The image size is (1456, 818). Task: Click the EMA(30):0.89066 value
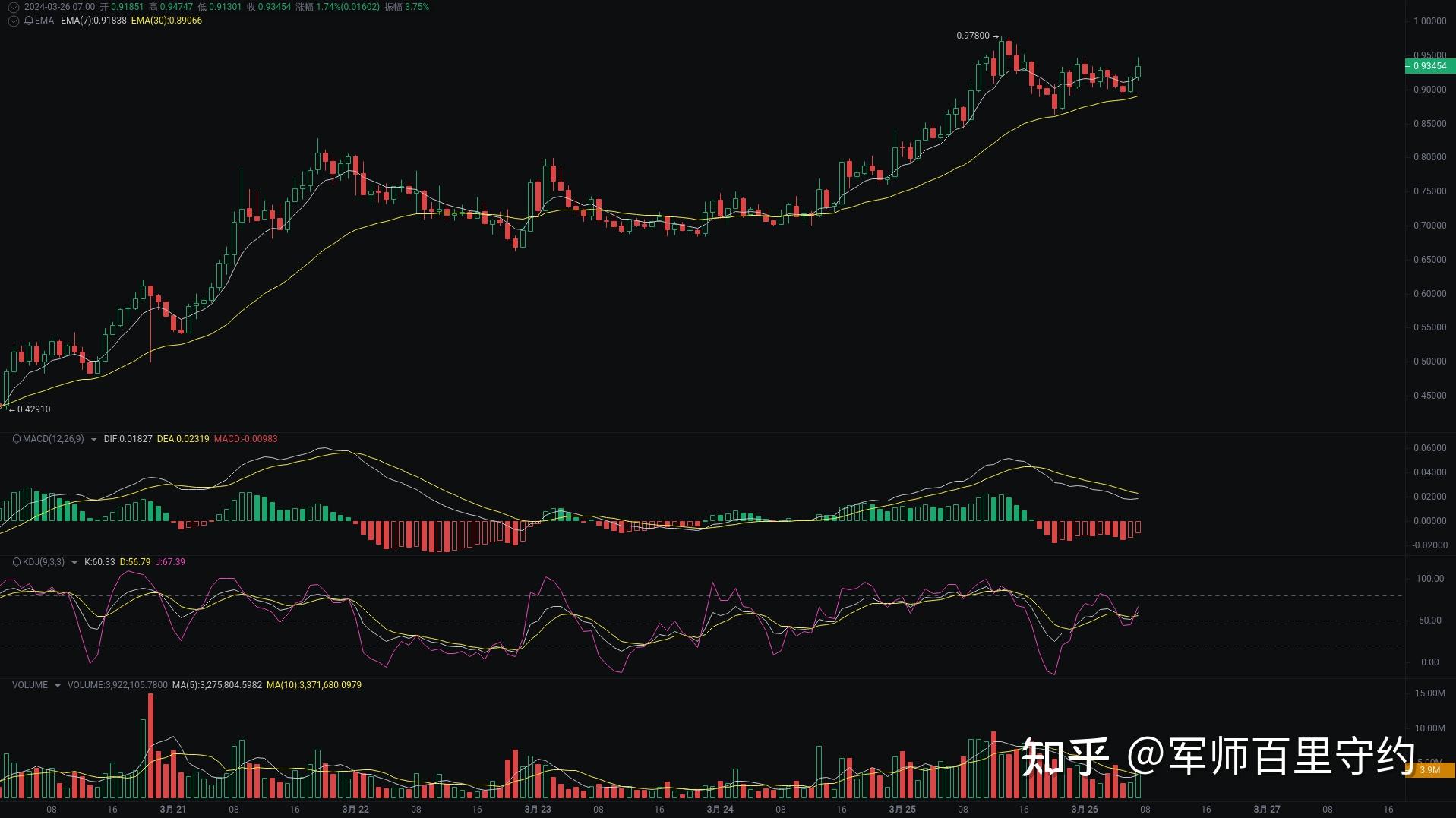(x=166, y=21)
